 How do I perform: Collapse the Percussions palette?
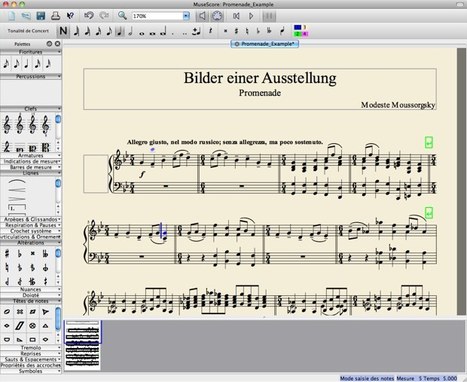[31, 76]
